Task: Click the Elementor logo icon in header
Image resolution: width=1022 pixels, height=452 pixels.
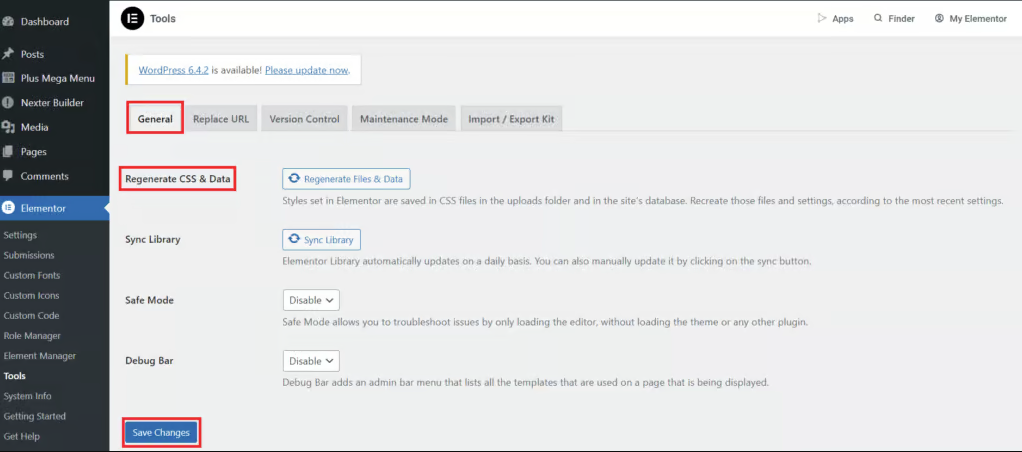Action: click(132, 18)
